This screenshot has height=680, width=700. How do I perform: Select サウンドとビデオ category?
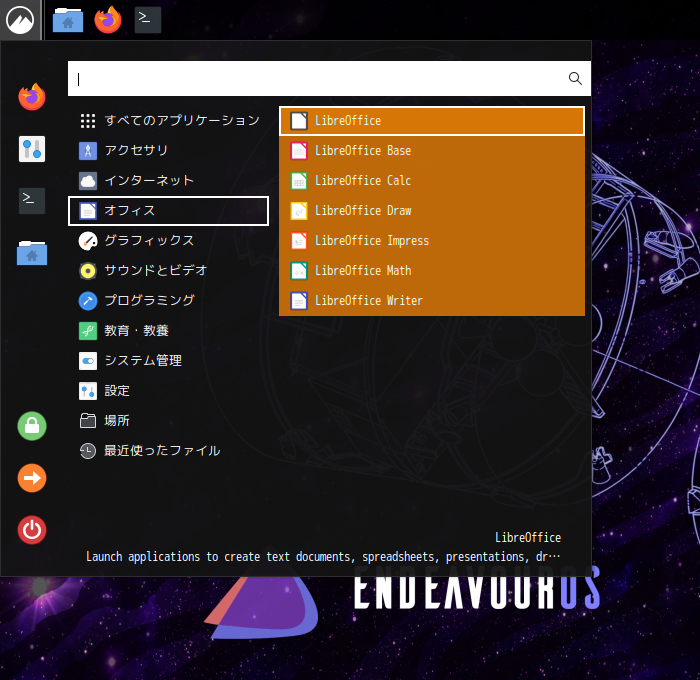(168, 271)
